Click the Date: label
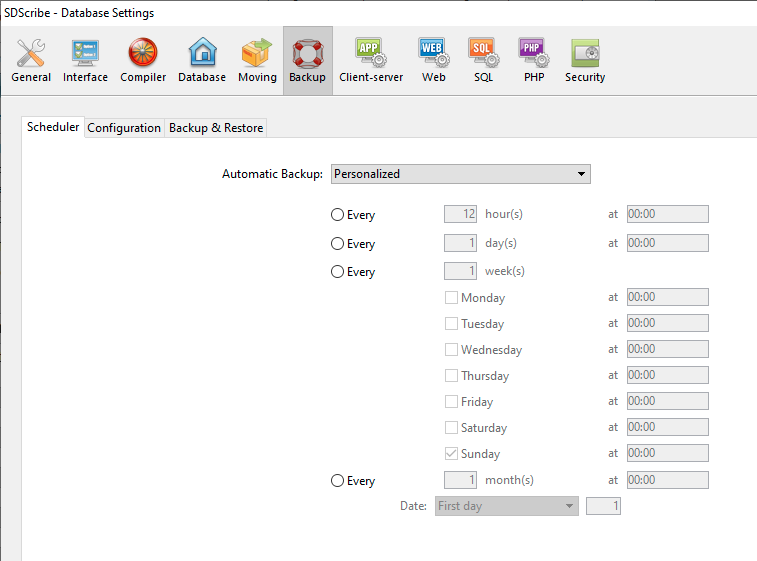757x561 pixels. click(413, 506)
